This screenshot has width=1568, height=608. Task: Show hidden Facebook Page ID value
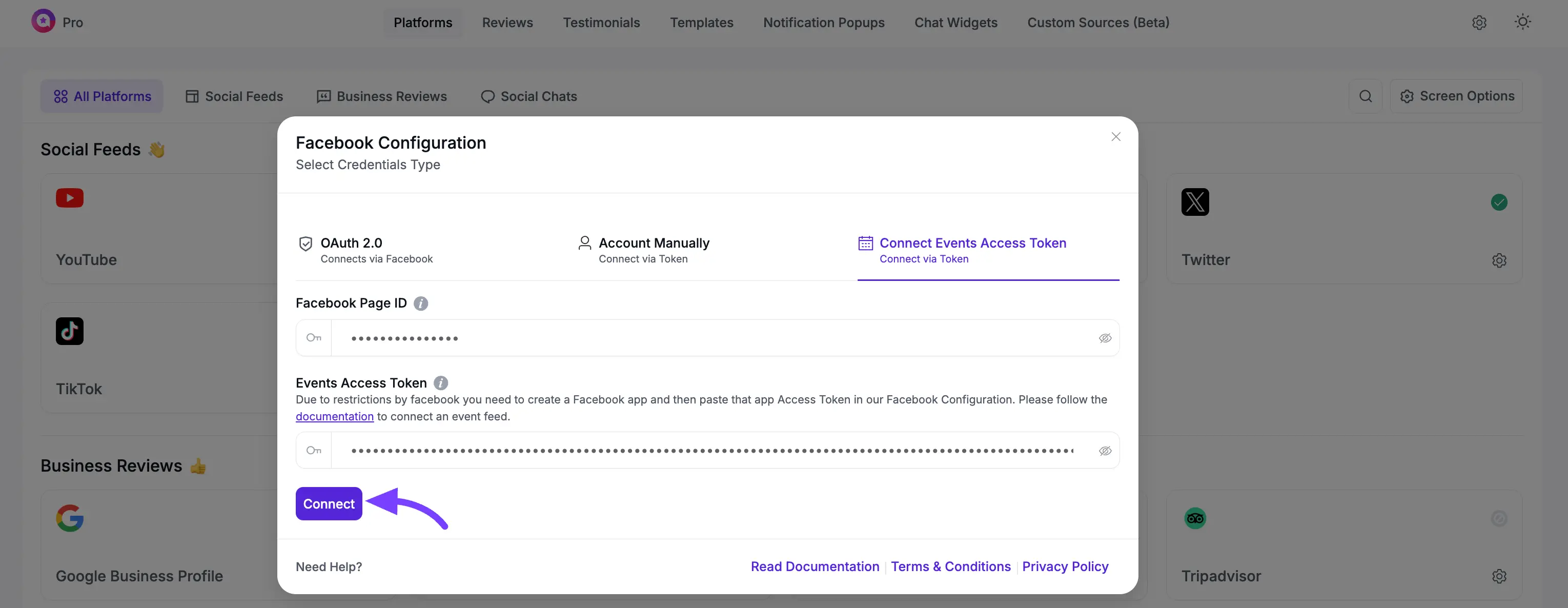pos(1105,338)
